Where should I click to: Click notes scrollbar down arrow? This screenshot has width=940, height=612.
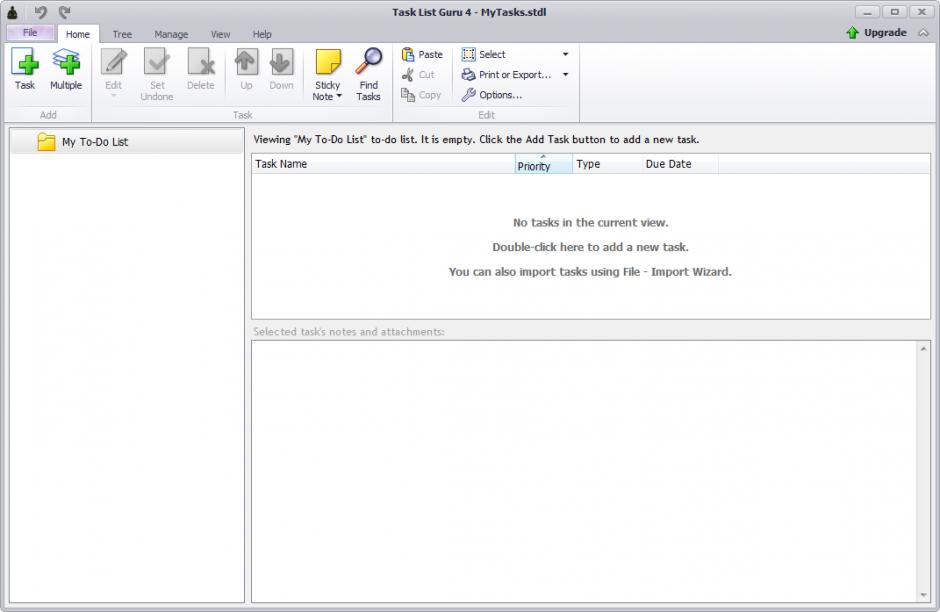point(923,595)
